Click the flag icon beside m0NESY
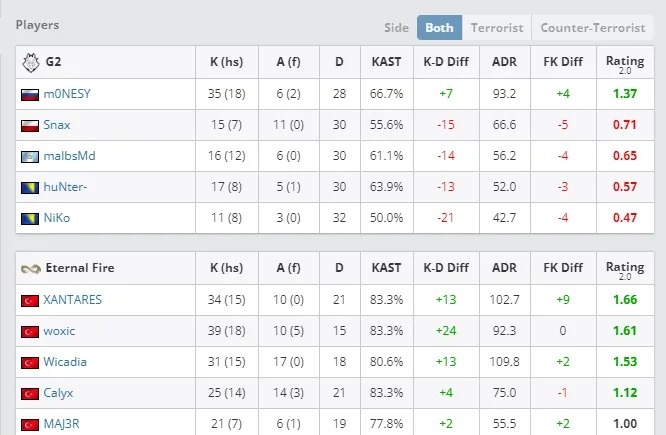The image size is (666, 435). pos(30,94)
